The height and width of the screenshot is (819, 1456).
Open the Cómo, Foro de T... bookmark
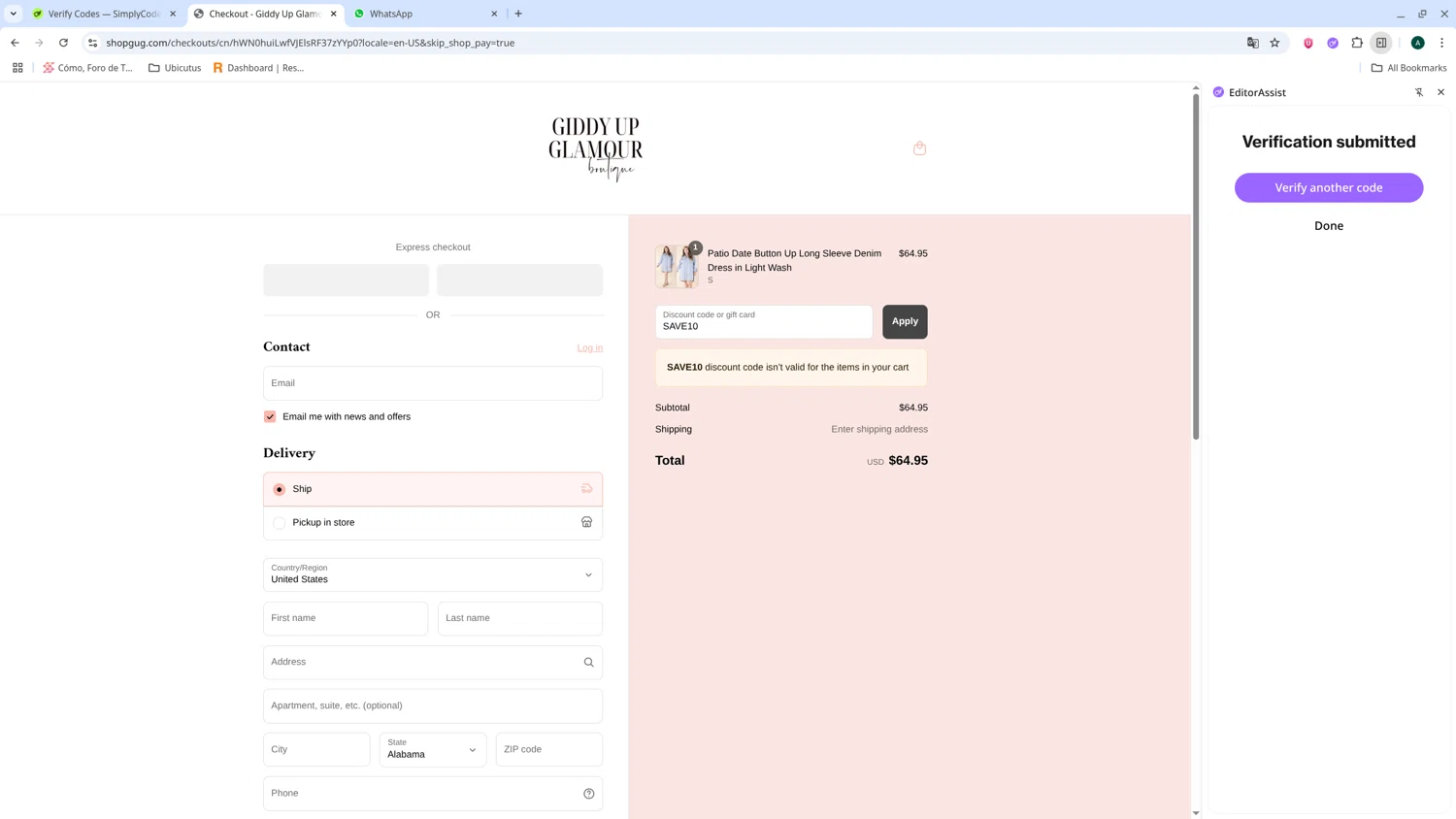coord(88,68)
